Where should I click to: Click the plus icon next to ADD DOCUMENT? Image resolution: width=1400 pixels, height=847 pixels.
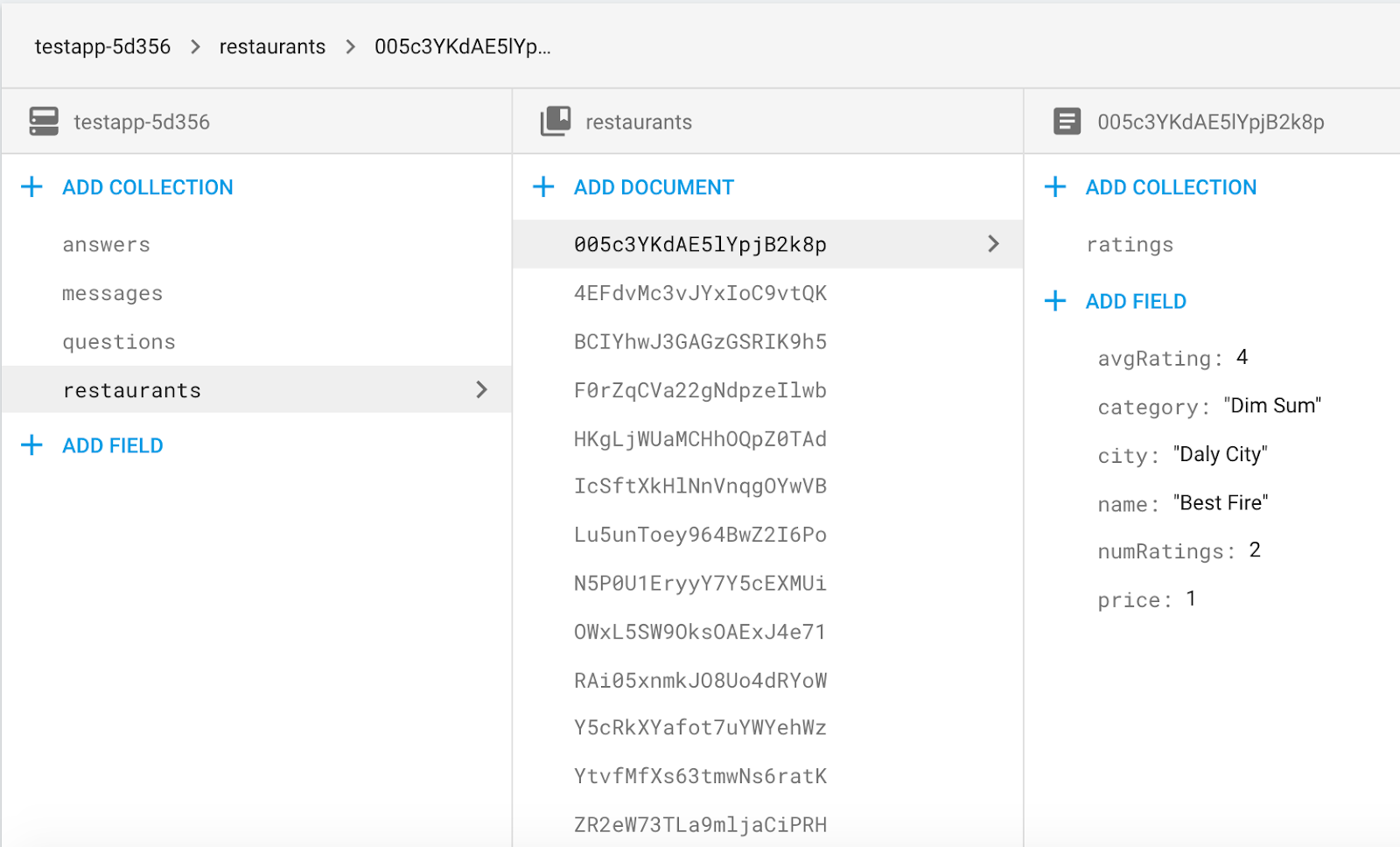(543, 186)
